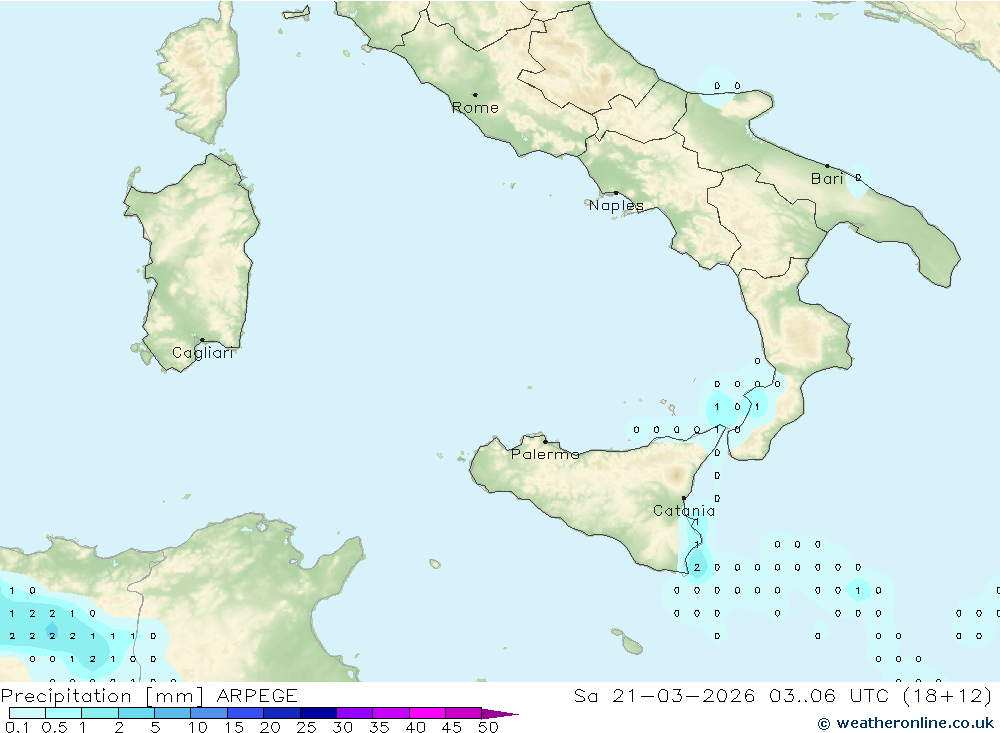Click the Naples city dot marker
The height and width of the screenshot is (733, 1000).
(x=616, y=193)
